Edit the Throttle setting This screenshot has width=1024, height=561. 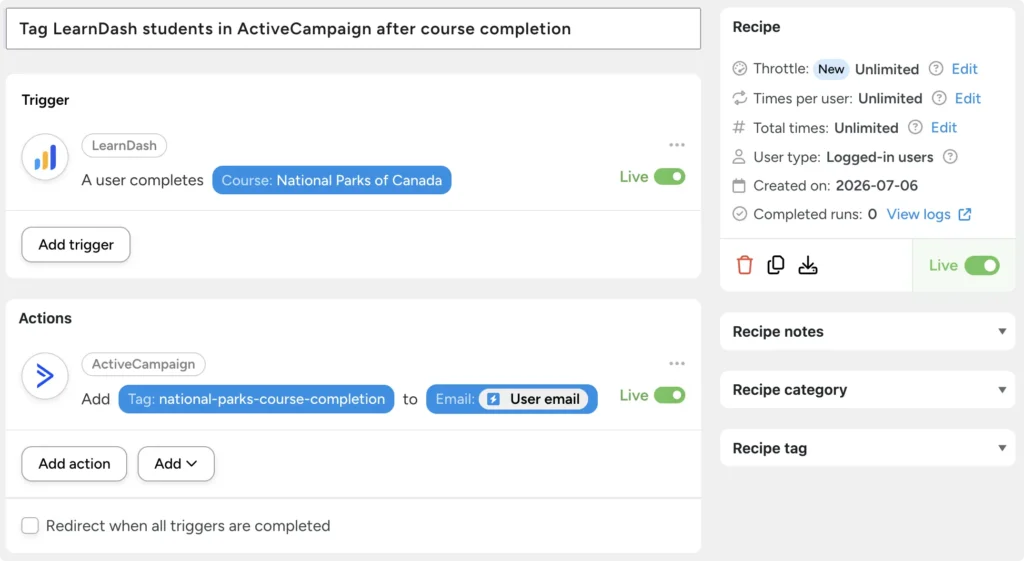[964, 69]
